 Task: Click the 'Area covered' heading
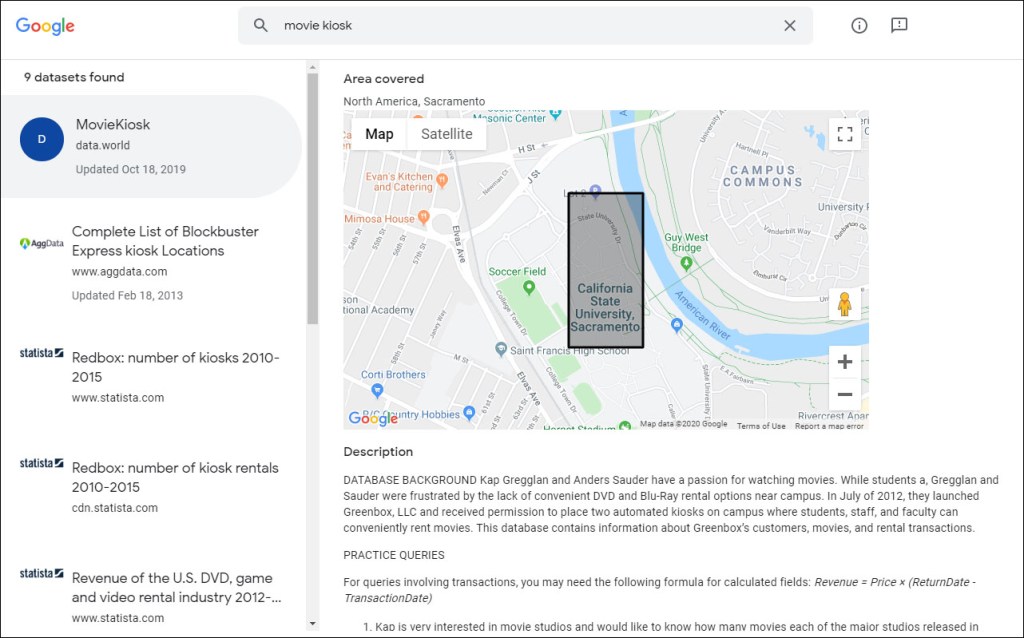384,79
